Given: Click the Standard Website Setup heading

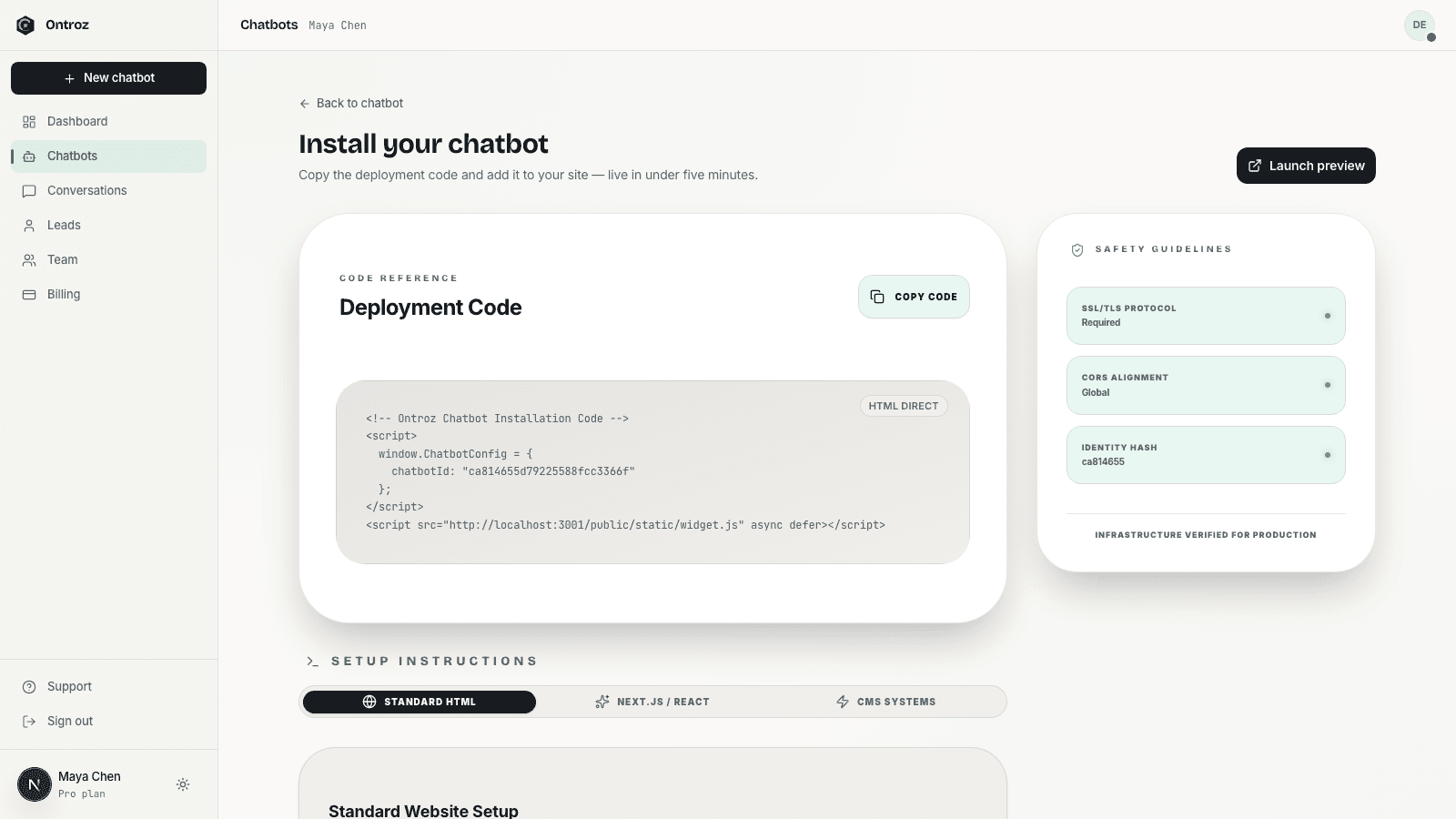Looking at the screenshot, I should pyautogui.click(x=423, y=810).
